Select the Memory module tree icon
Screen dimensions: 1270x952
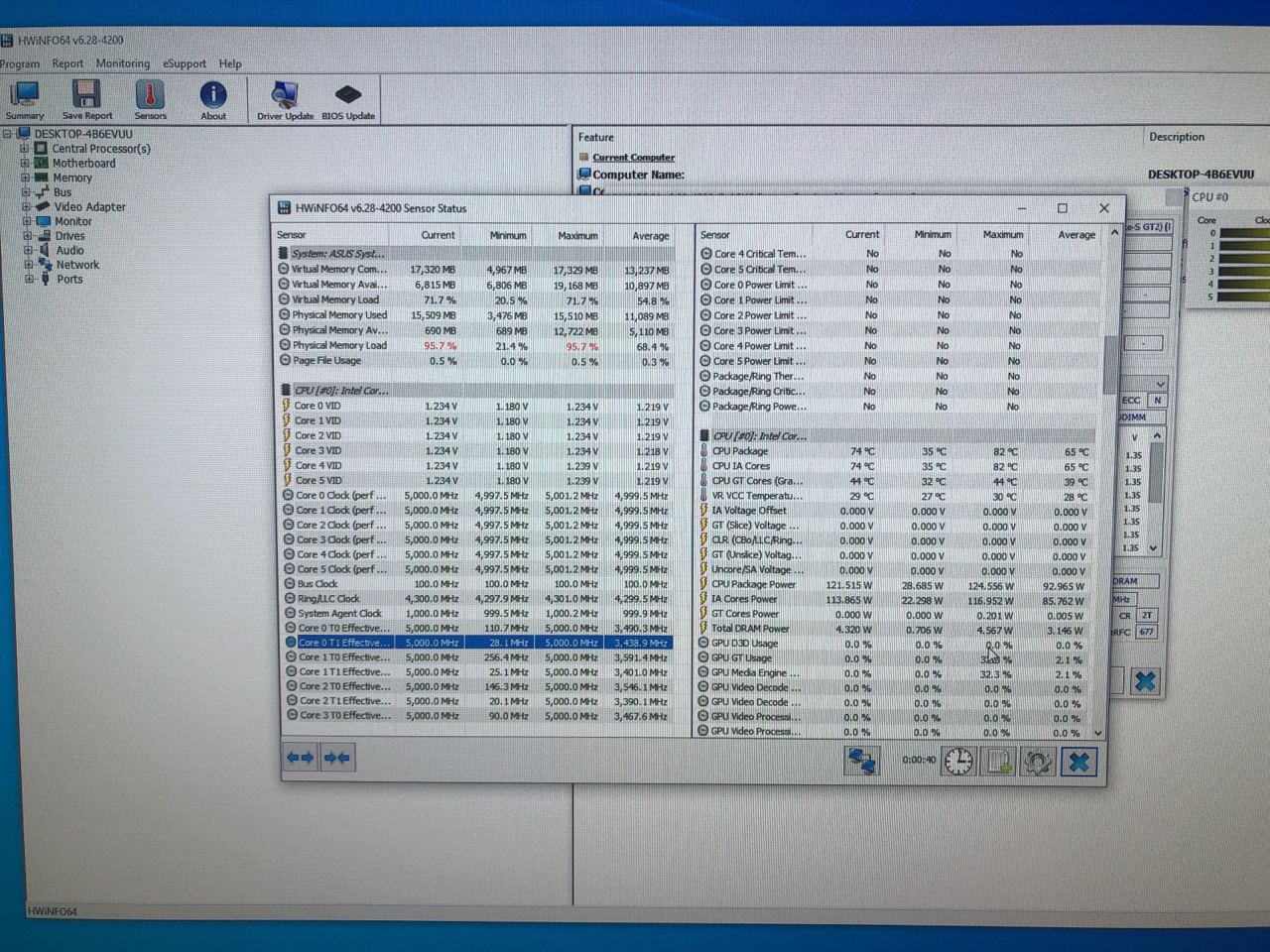(x=41, y=178)
